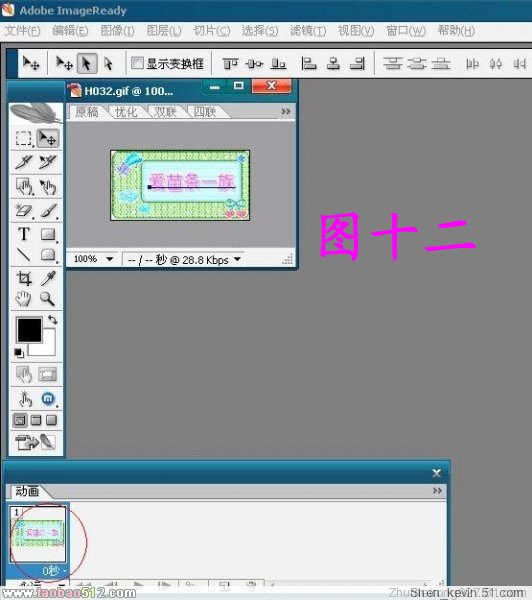Viewport: 532px width, 600px height.
Task: Open the 滤镜(T) menu
Action: pyautogui.click(x=308, y=31)
